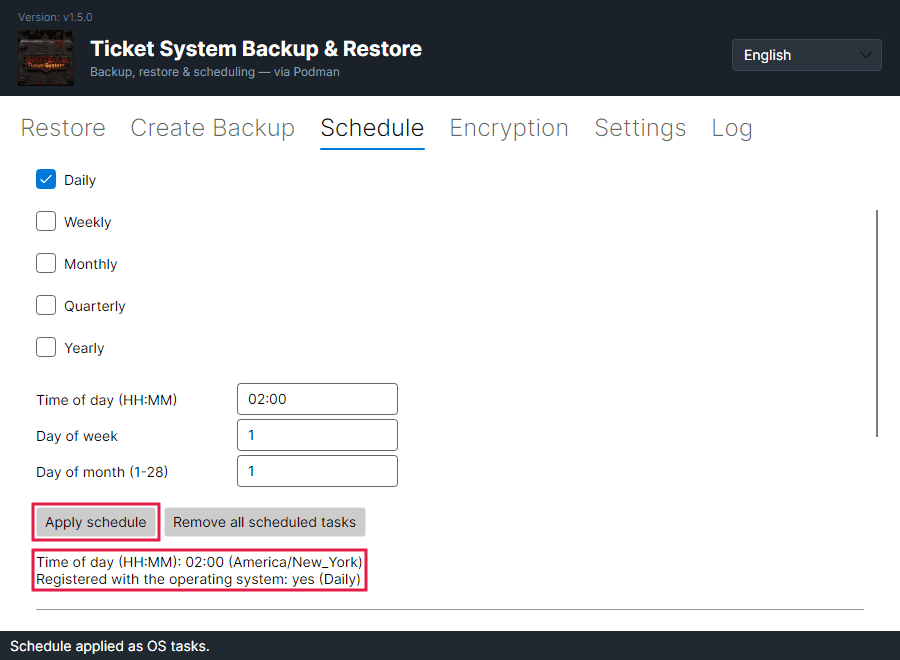Click the vertical scrollbar on right

876,323
